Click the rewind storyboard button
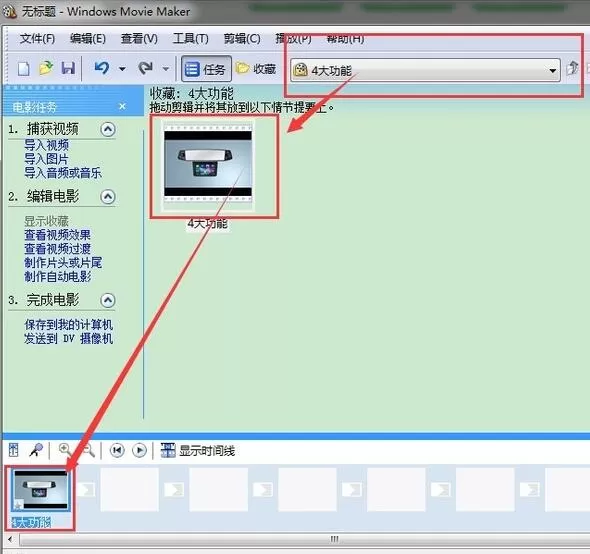This screenshot has height=554, width=590. (117, 450)
